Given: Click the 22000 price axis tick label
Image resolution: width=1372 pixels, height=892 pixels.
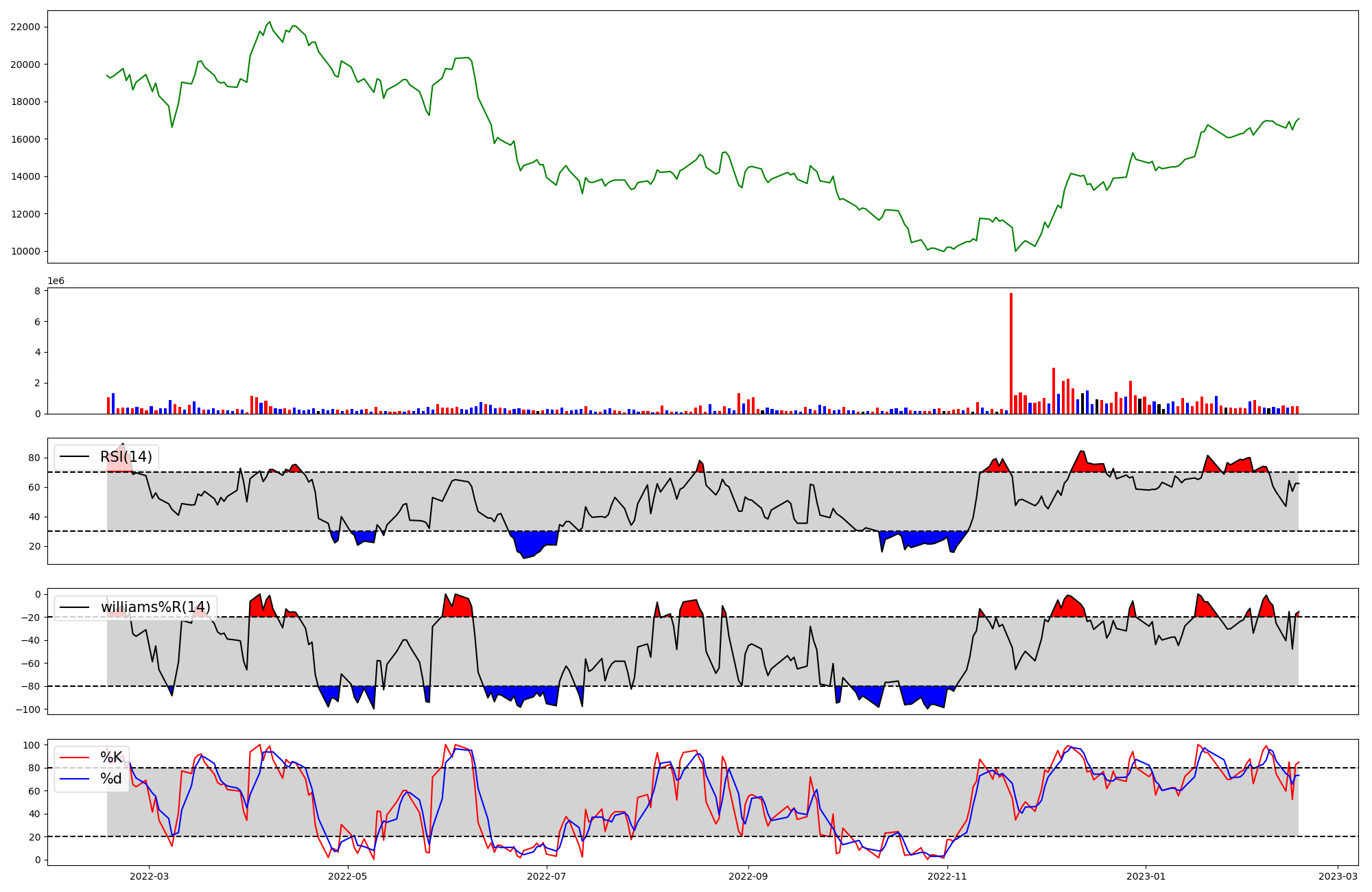Looking at the screenshot, I should tap(25, 27).
